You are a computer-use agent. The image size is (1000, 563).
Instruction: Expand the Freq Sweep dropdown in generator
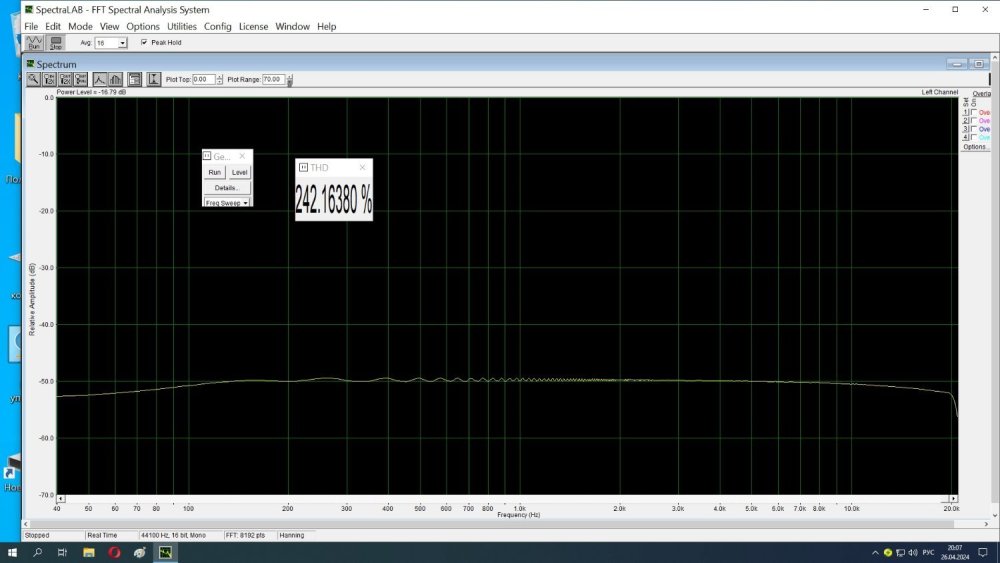(246, 203)
